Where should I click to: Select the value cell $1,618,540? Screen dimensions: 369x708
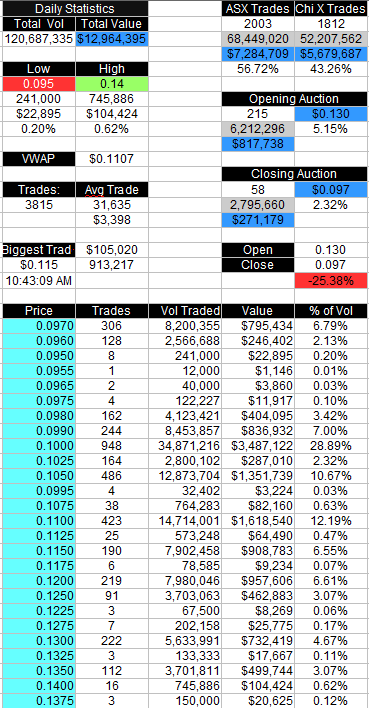(x=257, y=521)
